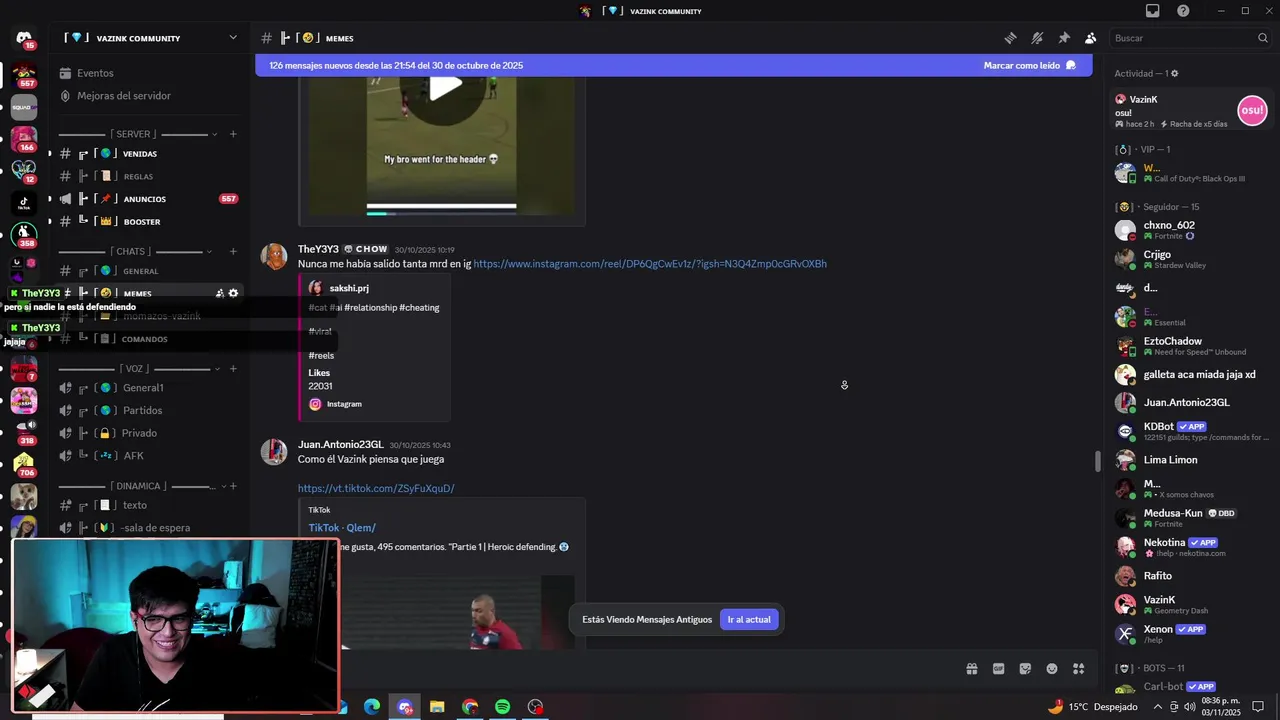Open the instagram.com reel link
The width and height of the screenshot is (1280, 720).
[x=650, y=264]
